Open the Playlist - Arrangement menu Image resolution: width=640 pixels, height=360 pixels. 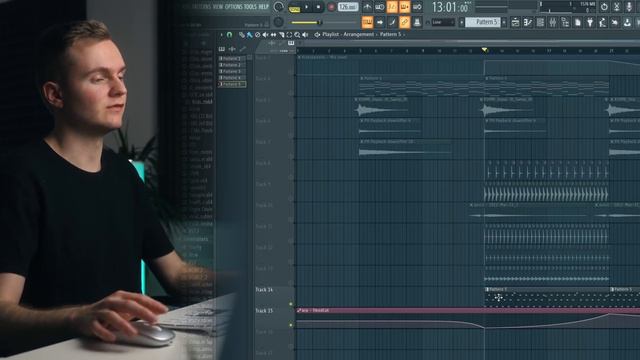pyautogui.click(x=348, y=35)
